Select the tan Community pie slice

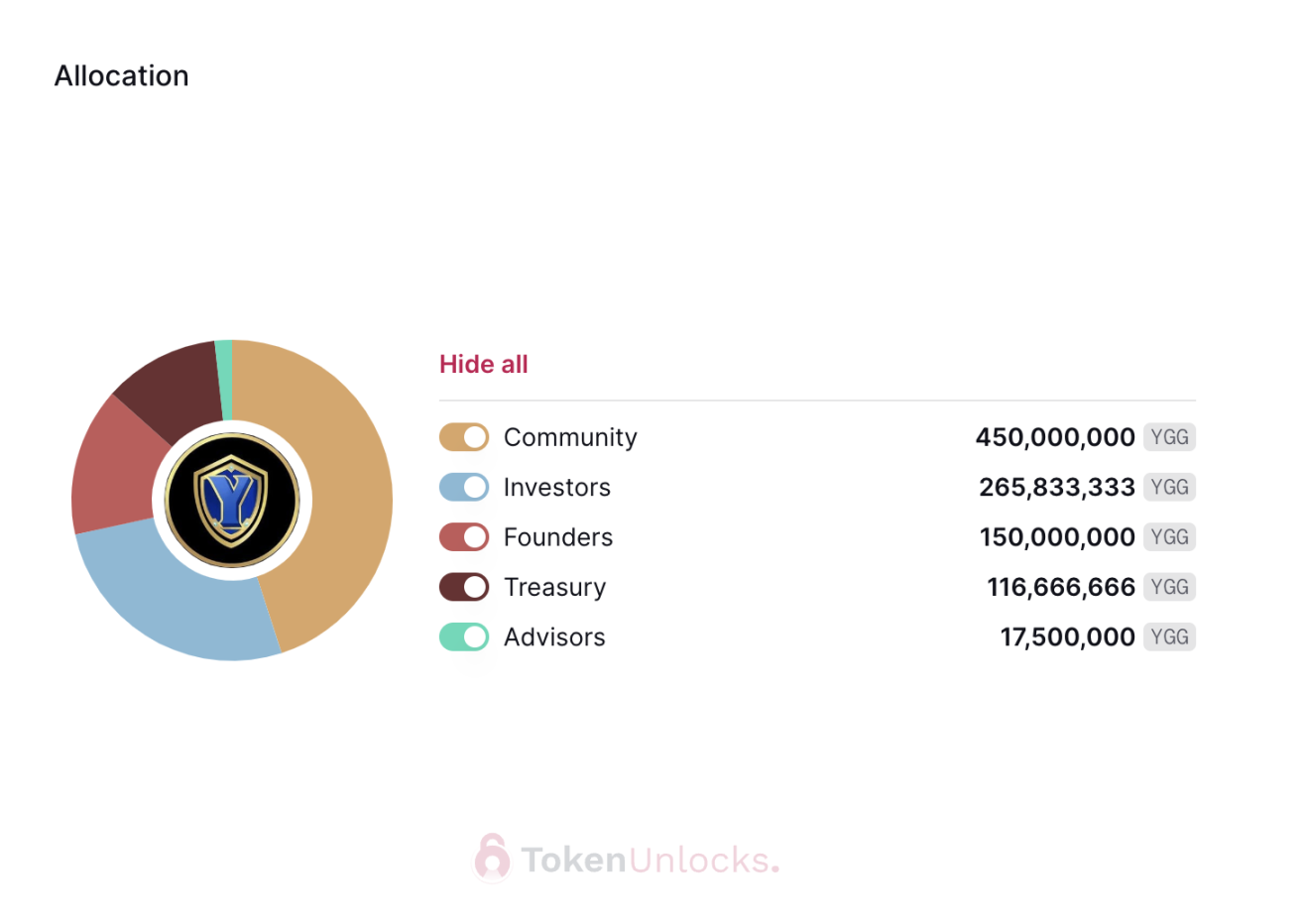tap(347, 496)
